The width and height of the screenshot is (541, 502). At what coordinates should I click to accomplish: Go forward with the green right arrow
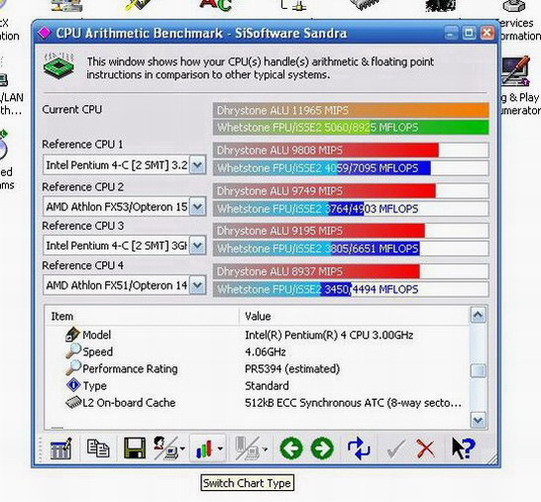[x=322, y=449]
